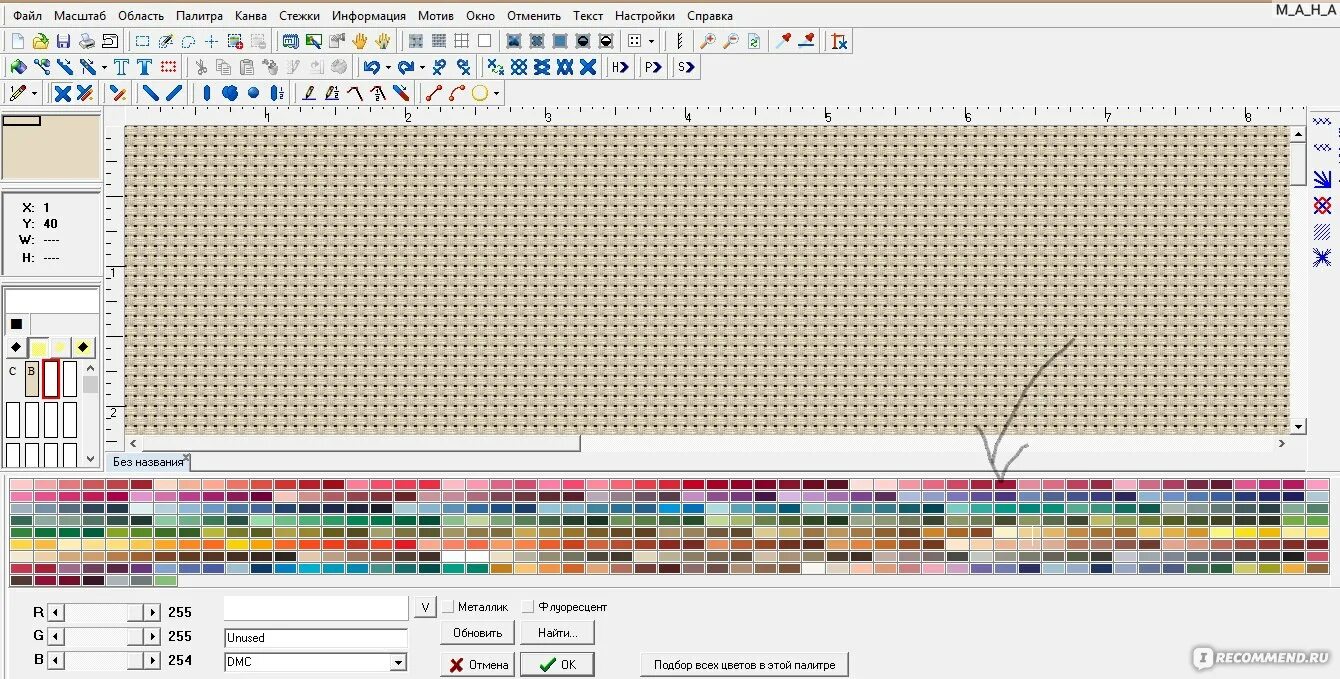Image resolution: width=1340 pixels, height=679 pixels.
Task: Undo the last action
Action: [371, 67]
